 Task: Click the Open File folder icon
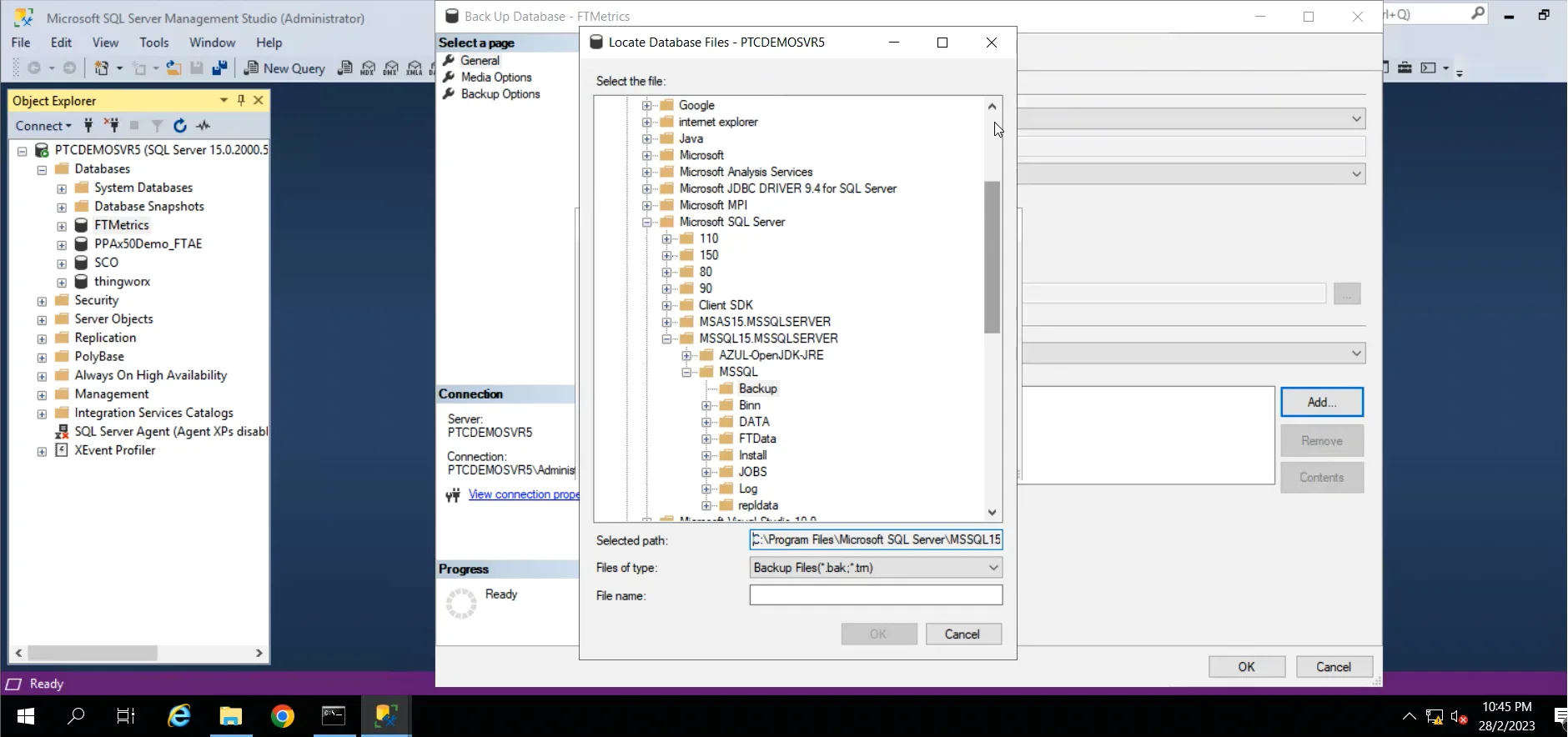tap(173, 68)
